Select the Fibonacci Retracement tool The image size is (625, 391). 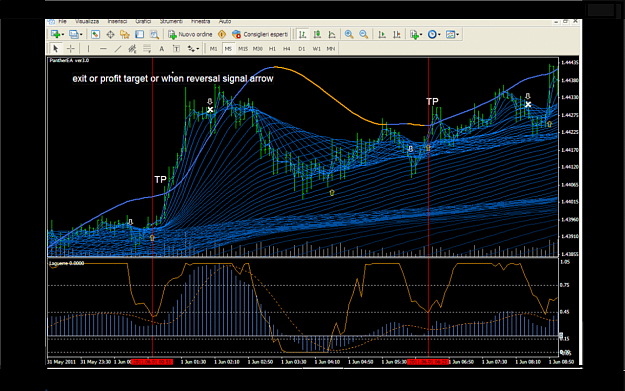pos(147,49)
